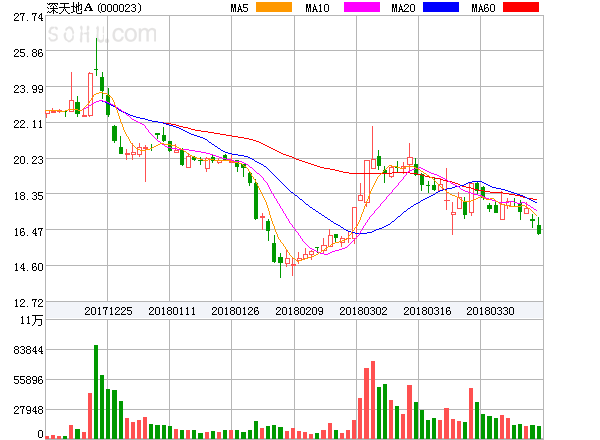This screenshot has height=440, width=600.
Task: Select the 20180209 date marker
Action: point(299,311)
